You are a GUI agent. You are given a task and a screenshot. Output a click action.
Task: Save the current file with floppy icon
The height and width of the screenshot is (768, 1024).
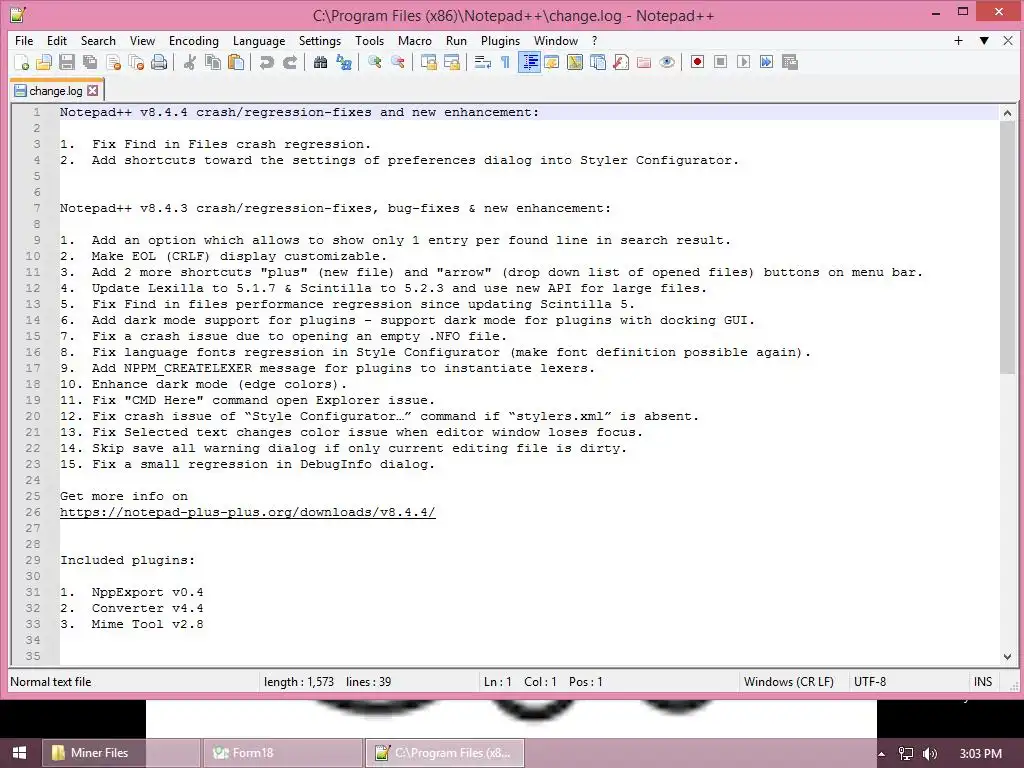pos(67,62)
